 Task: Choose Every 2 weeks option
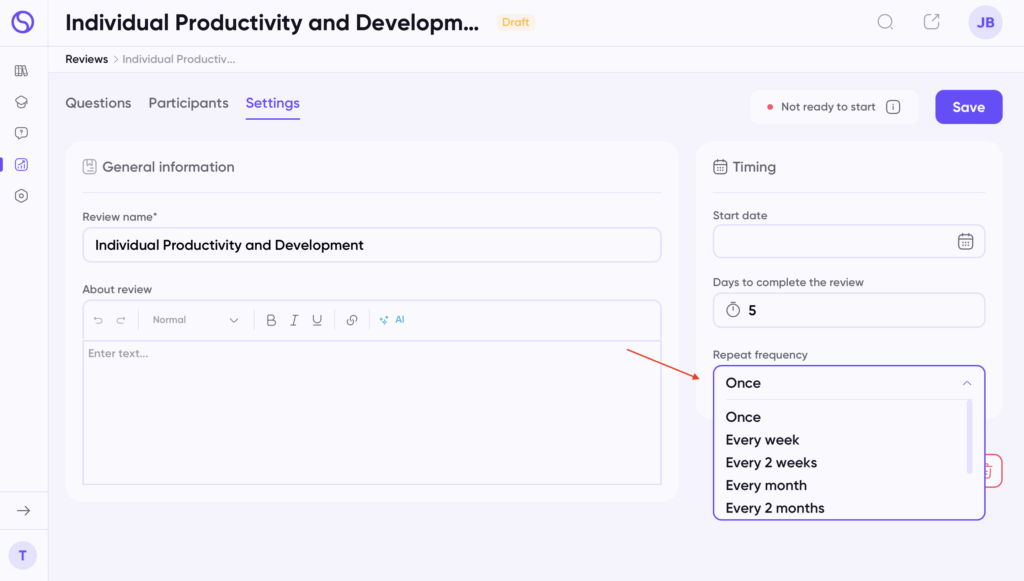(x=771, y=463)
